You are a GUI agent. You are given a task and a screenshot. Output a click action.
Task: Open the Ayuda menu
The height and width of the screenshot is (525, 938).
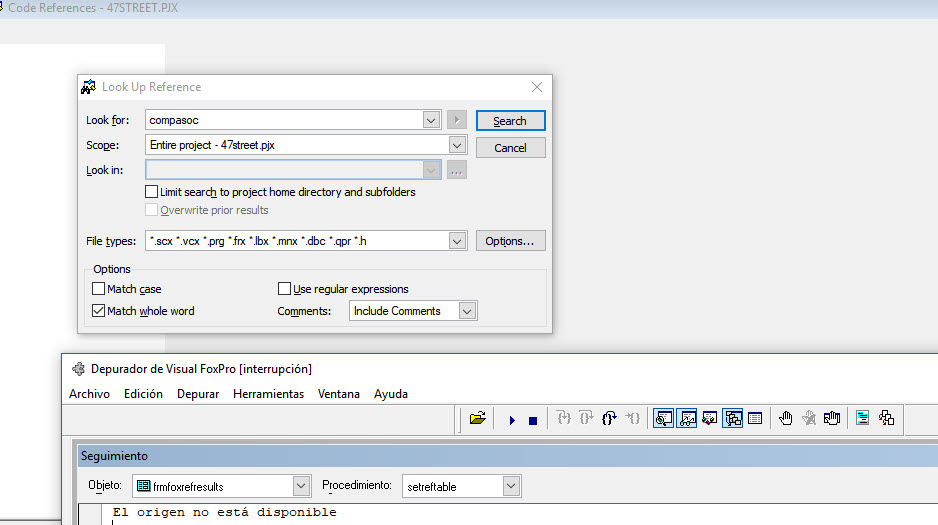[x=391, y=394]
